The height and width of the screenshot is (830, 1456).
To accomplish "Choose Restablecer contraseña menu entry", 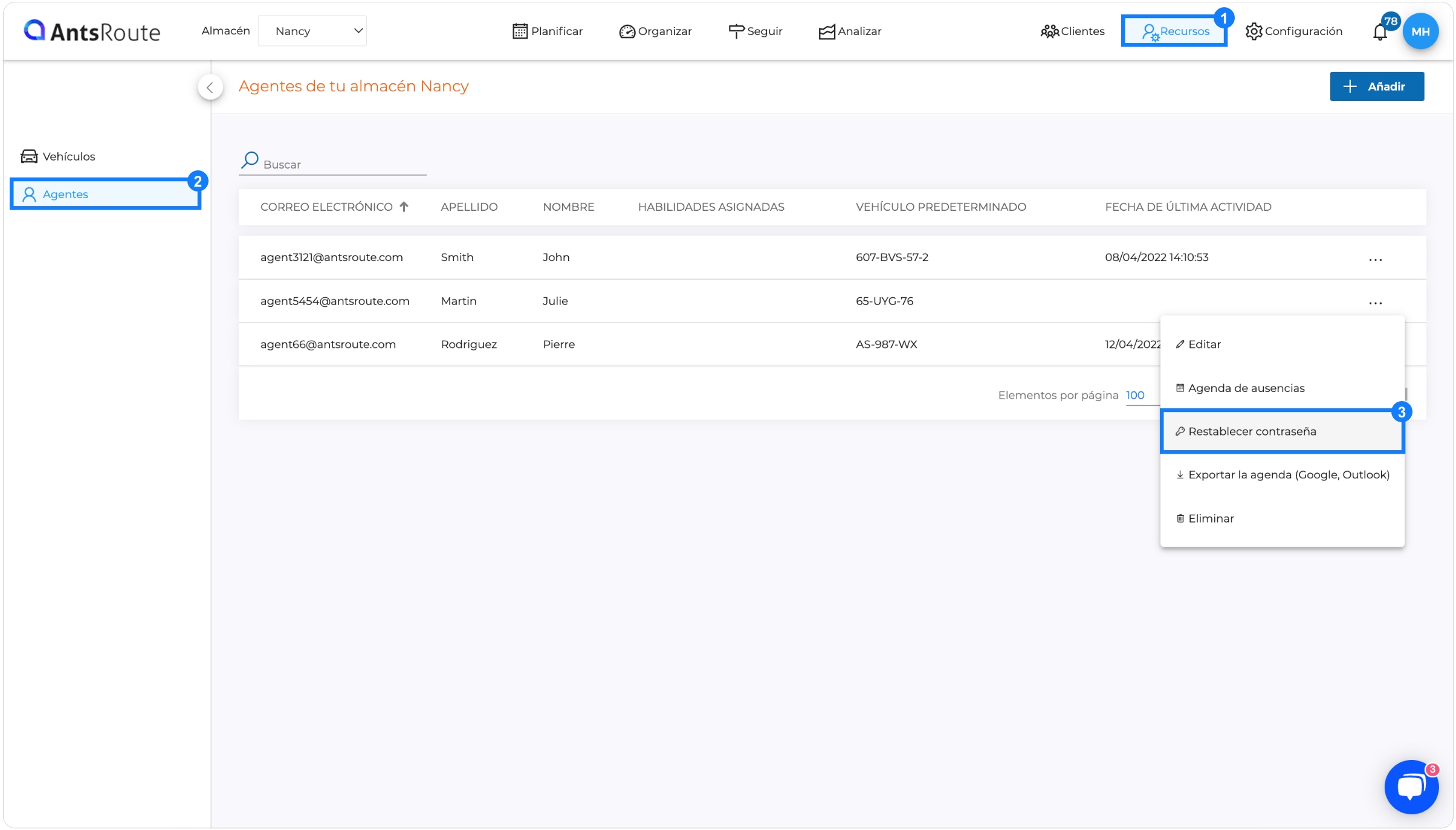I will (1281, 431).
